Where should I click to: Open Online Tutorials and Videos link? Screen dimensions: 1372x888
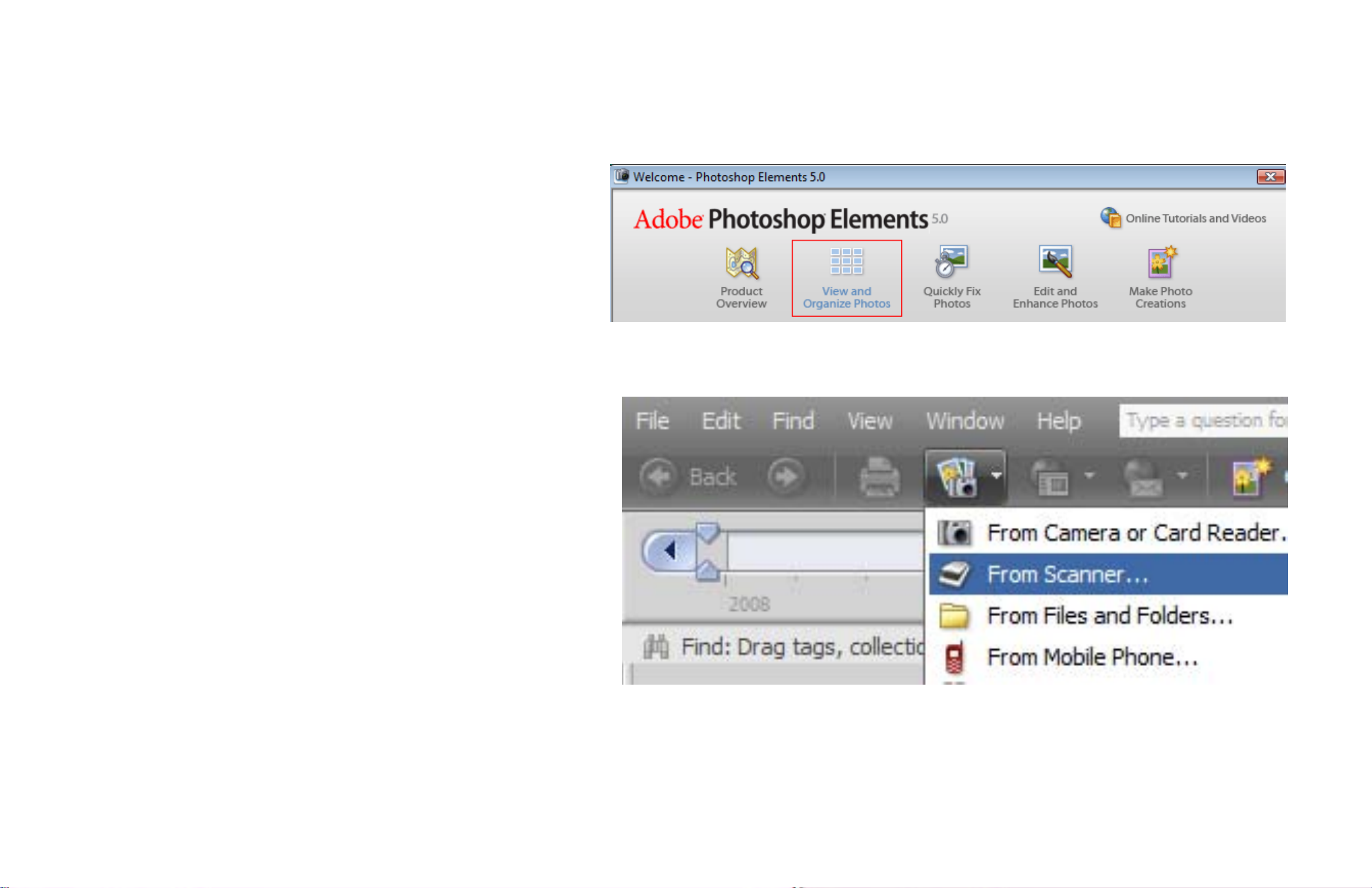pos(1183,218)
